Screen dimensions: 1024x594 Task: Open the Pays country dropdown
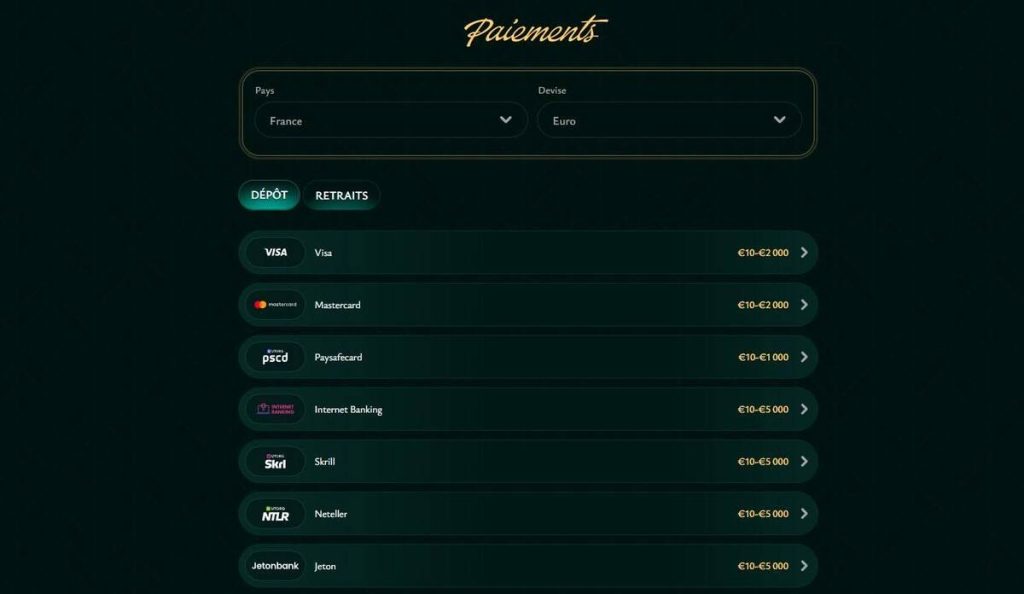pyautogui.click(x=390, y=120)
